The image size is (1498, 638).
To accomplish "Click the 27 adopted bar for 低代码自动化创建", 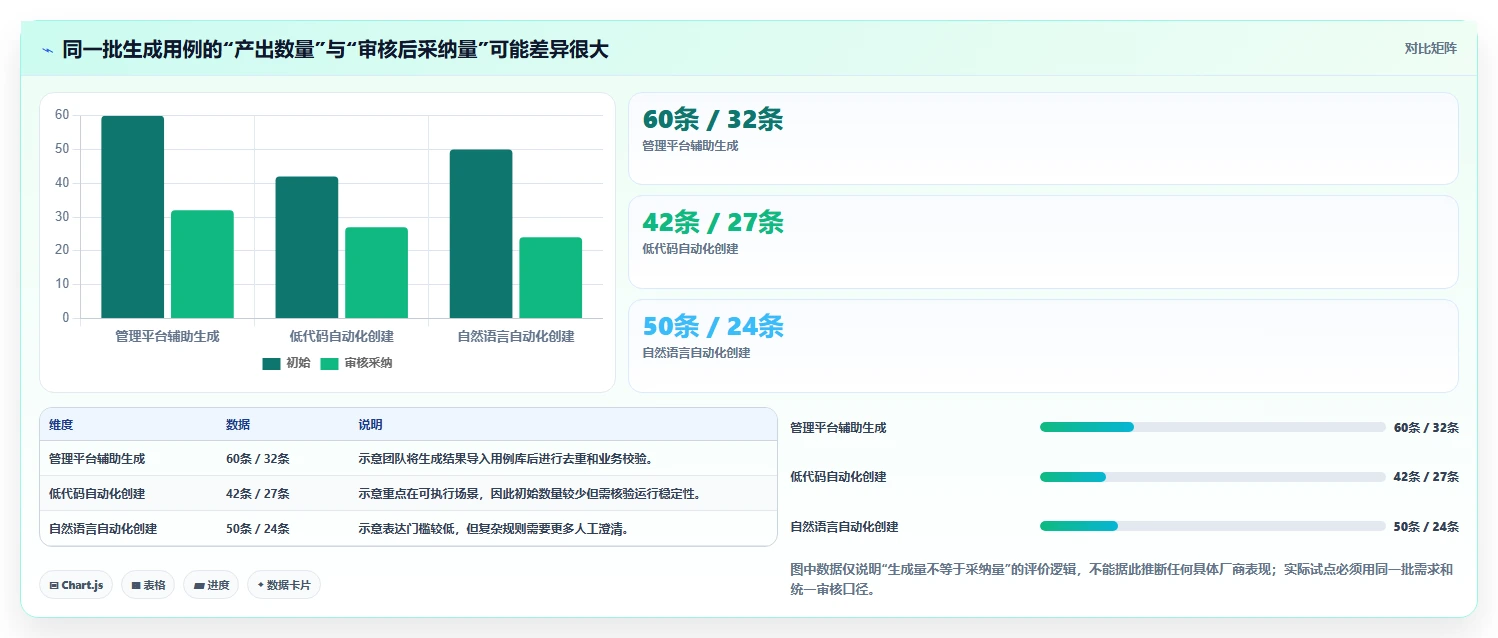I will point(377,273).
